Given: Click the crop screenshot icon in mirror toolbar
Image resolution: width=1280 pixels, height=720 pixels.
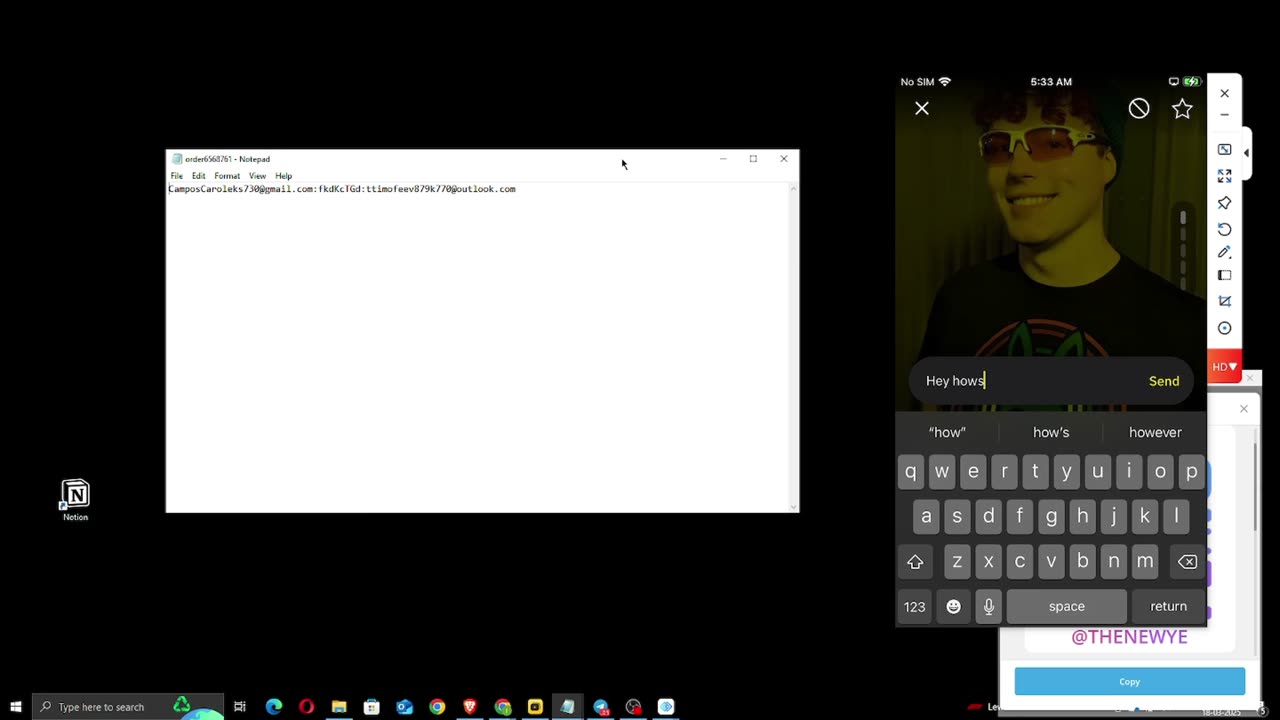Looking at the screenshot, I should click(x=1224, y=301).
